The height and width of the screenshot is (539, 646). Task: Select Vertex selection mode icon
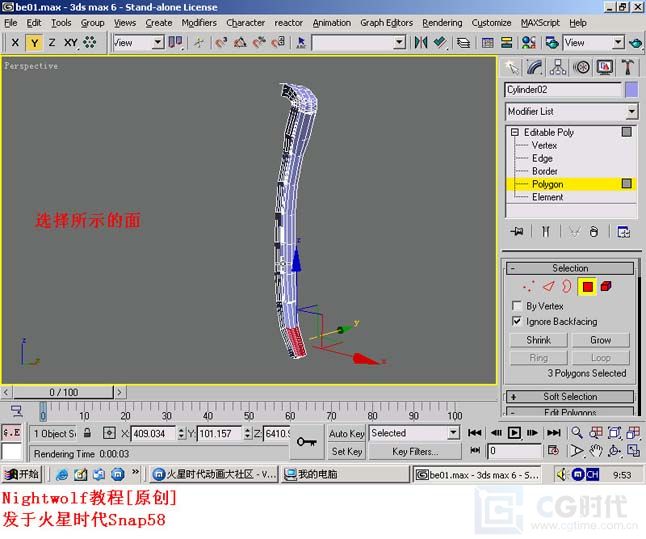click(x=528, y=286)
